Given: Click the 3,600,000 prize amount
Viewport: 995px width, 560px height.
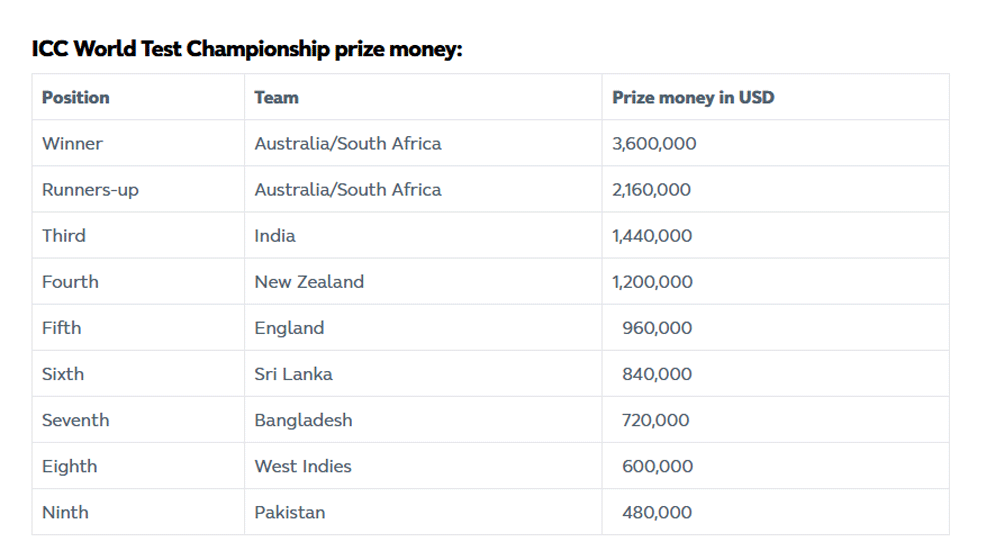Looking at the screenshot, I should [654, 143].
